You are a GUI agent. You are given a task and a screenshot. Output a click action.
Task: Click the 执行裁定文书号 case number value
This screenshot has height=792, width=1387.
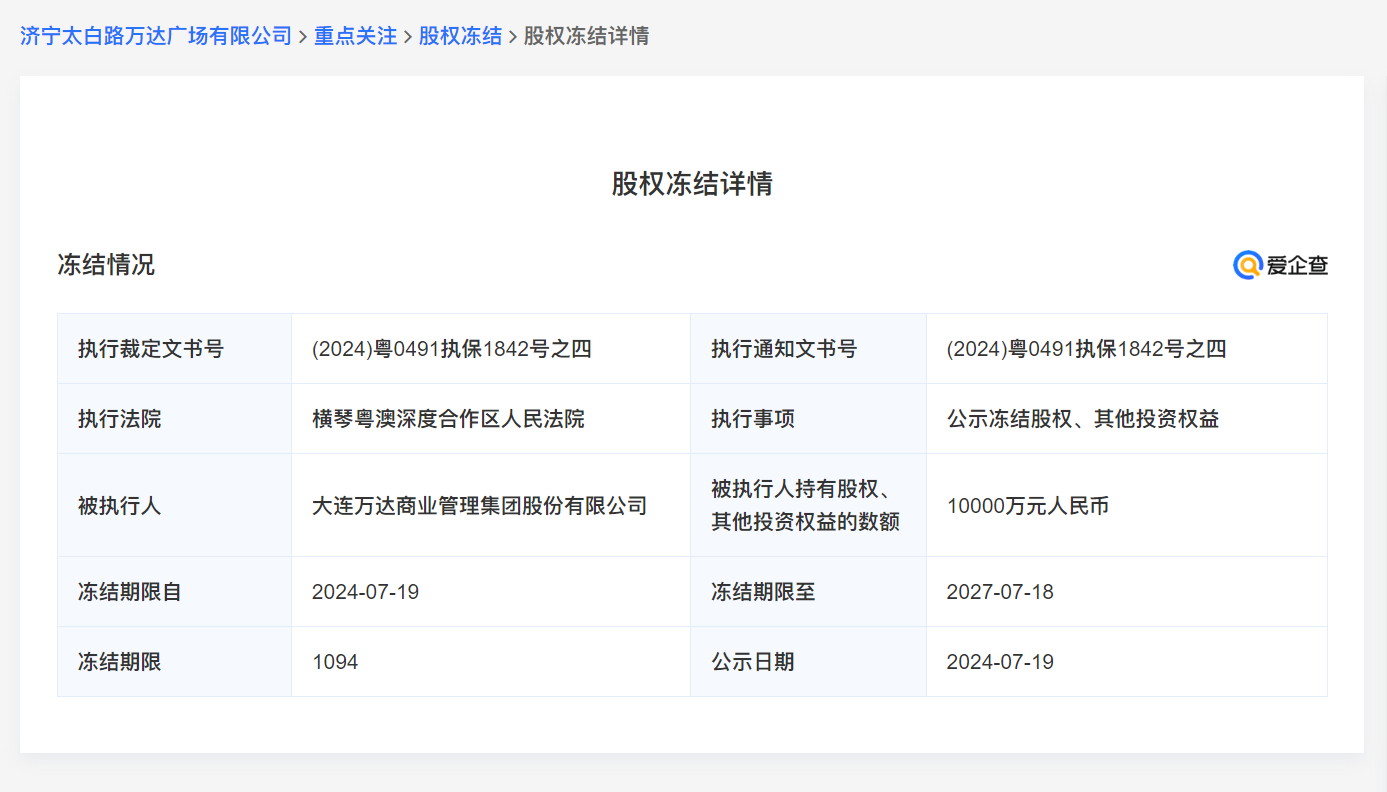point(452,349)
